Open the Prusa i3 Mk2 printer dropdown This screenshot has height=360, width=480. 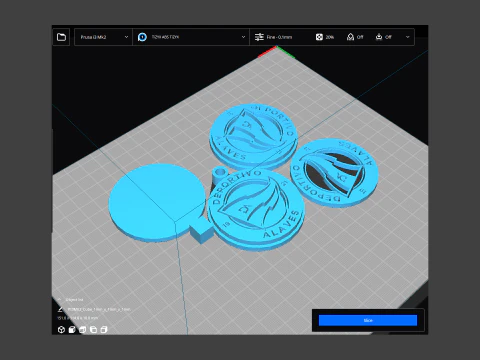103,37
